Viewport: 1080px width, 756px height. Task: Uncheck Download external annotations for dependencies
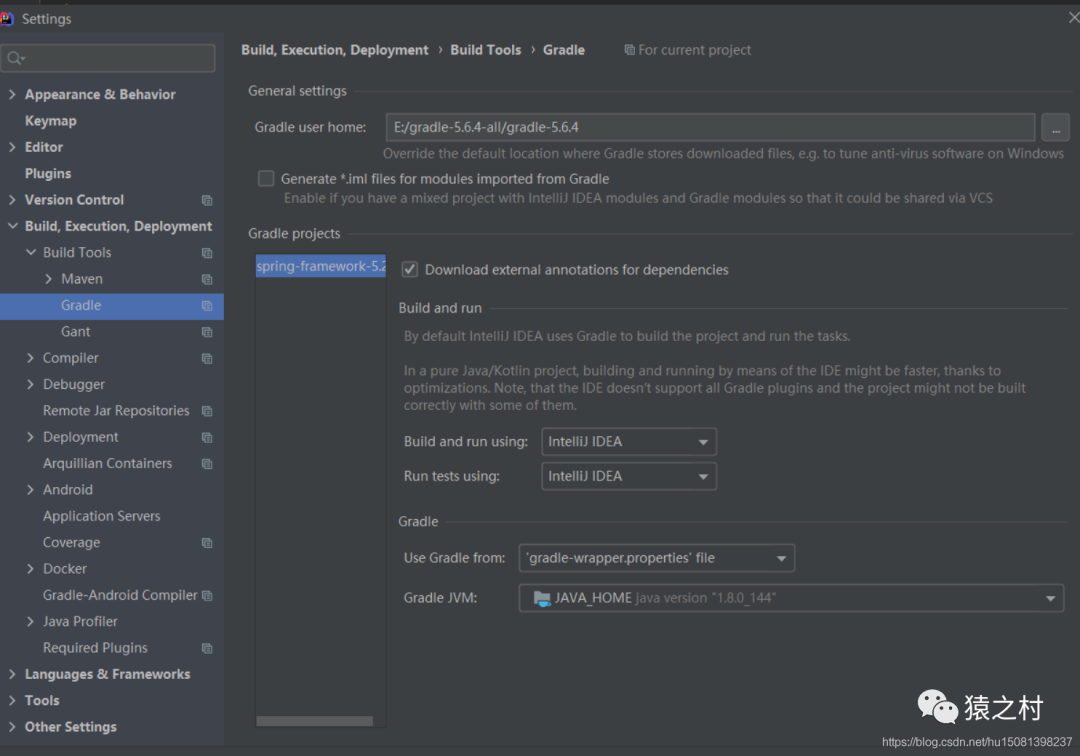pos(410,269)
